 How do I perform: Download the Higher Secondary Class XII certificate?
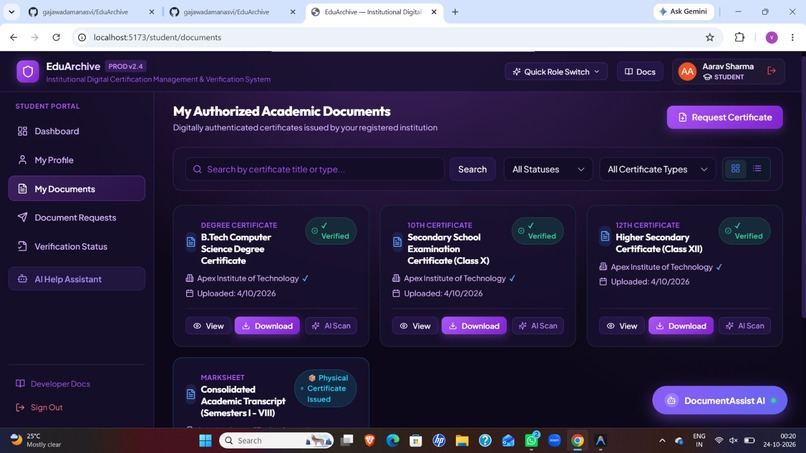pos(681,325)
